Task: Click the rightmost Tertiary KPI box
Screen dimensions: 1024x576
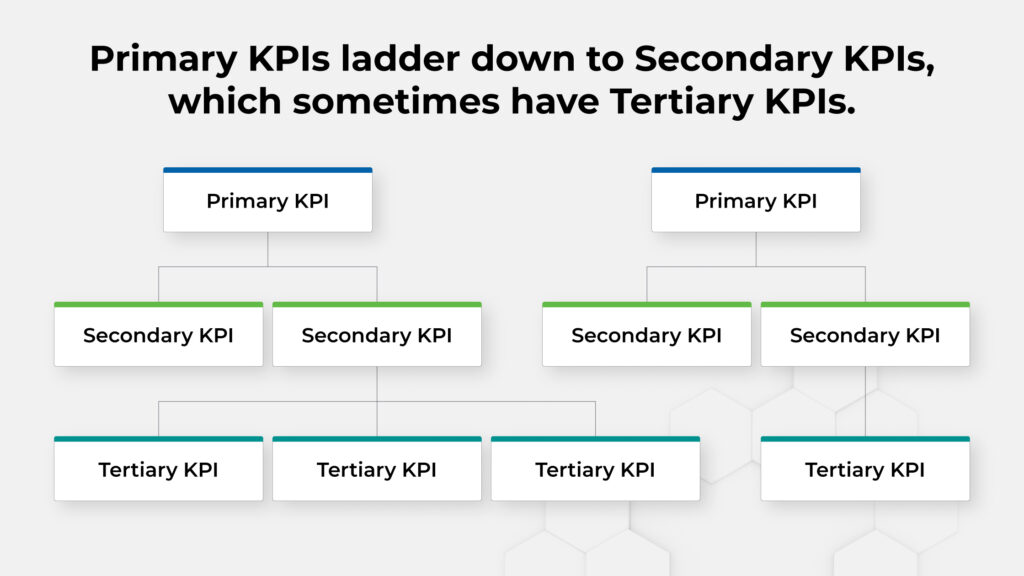Action: pyautogui.click(x=865, y=469)
